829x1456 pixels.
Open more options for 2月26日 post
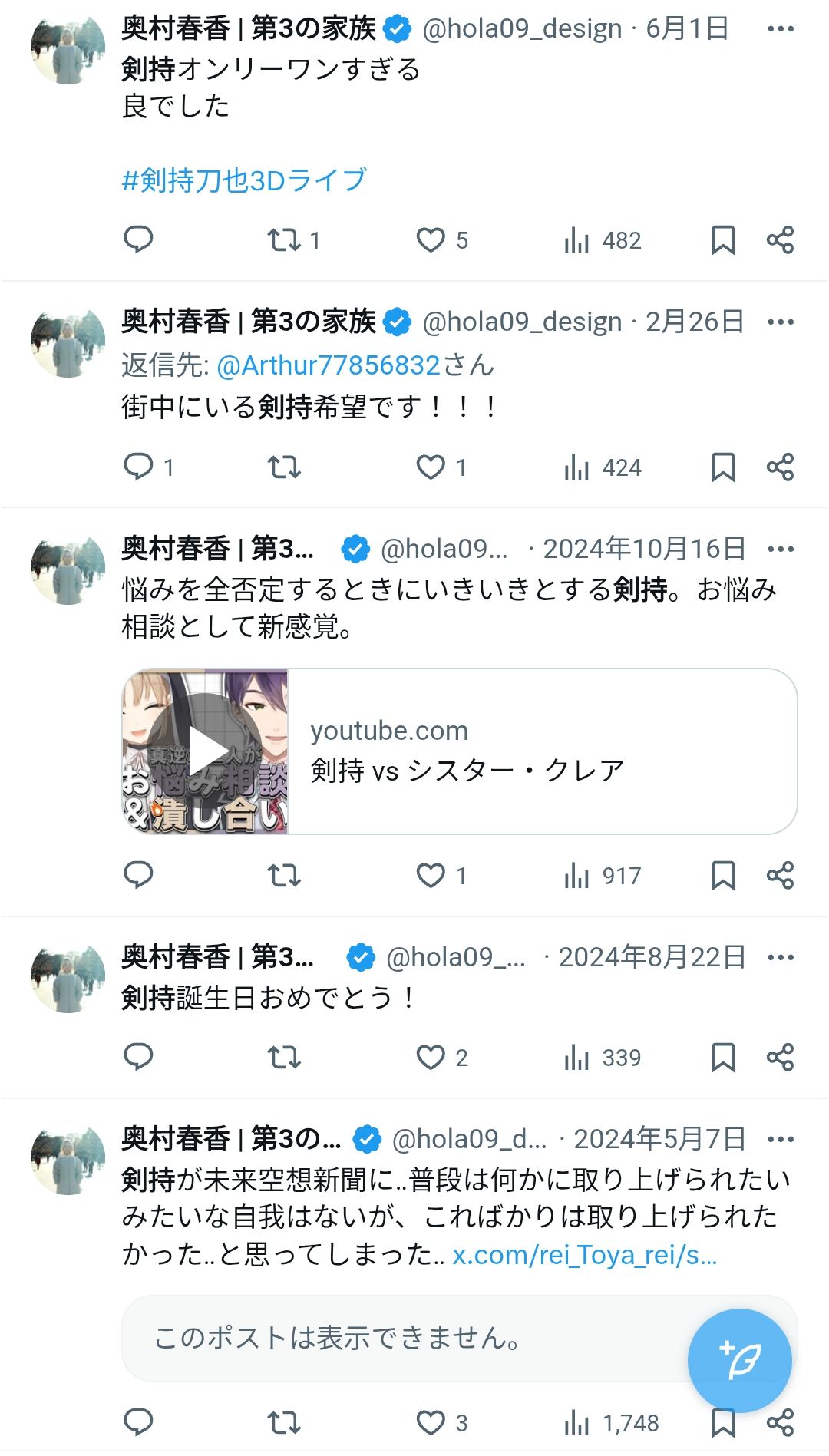click(780, 322)
